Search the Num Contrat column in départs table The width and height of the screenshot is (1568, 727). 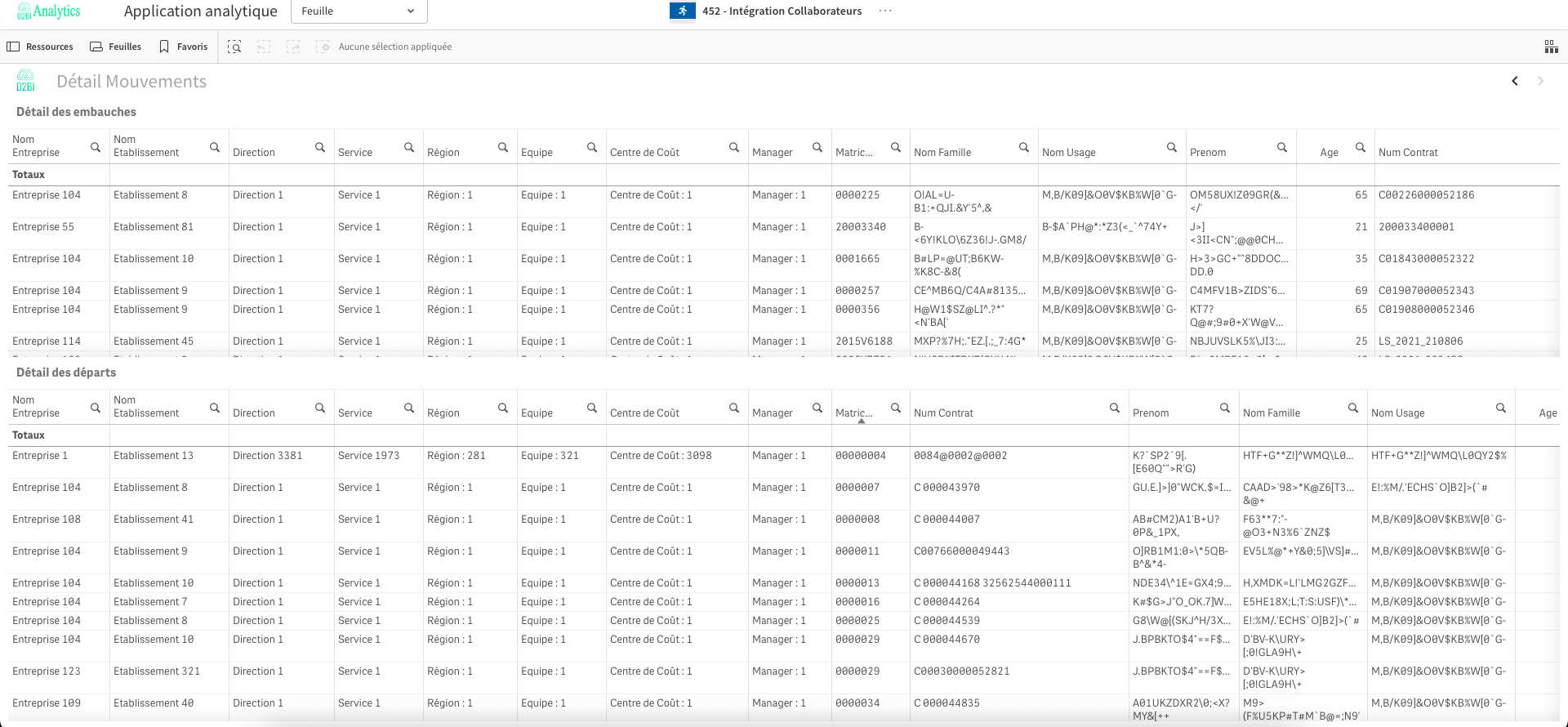pyautogui.click(x=1114, y=408)
